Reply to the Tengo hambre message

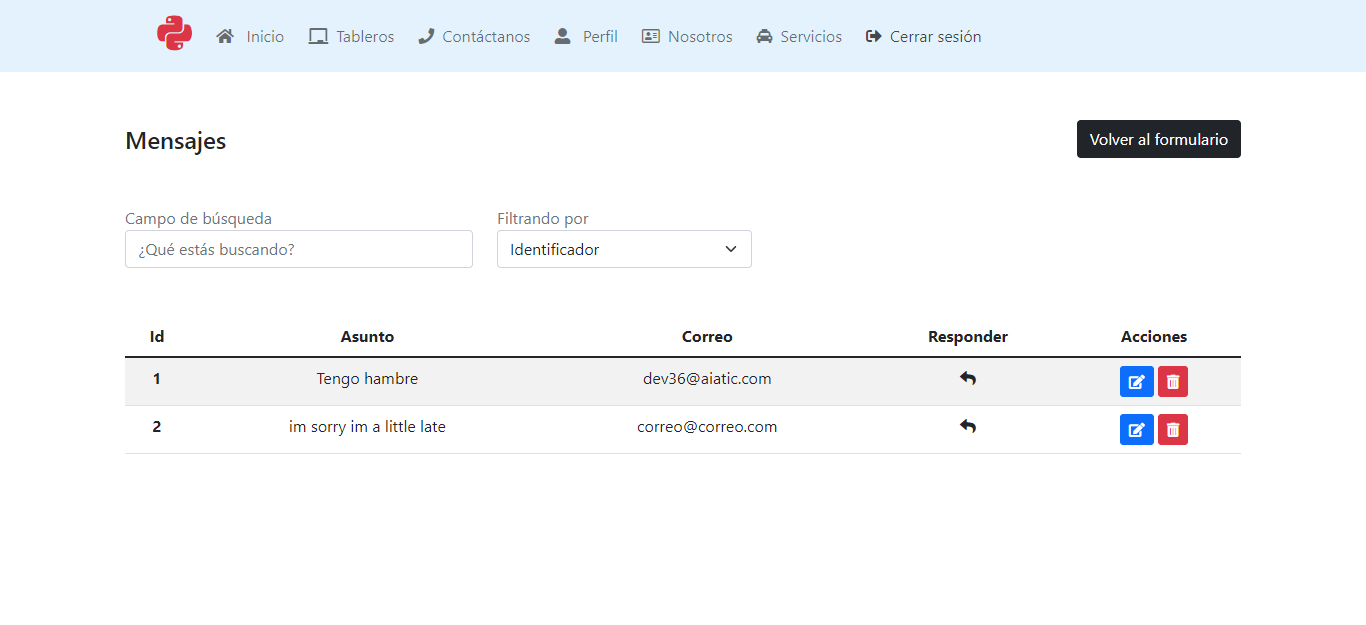968,379
